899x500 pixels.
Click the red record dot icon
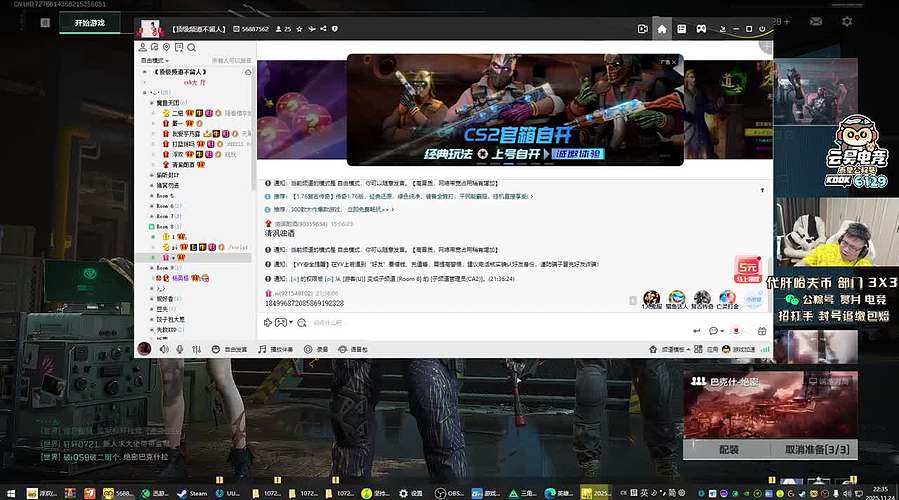point(737,331)
